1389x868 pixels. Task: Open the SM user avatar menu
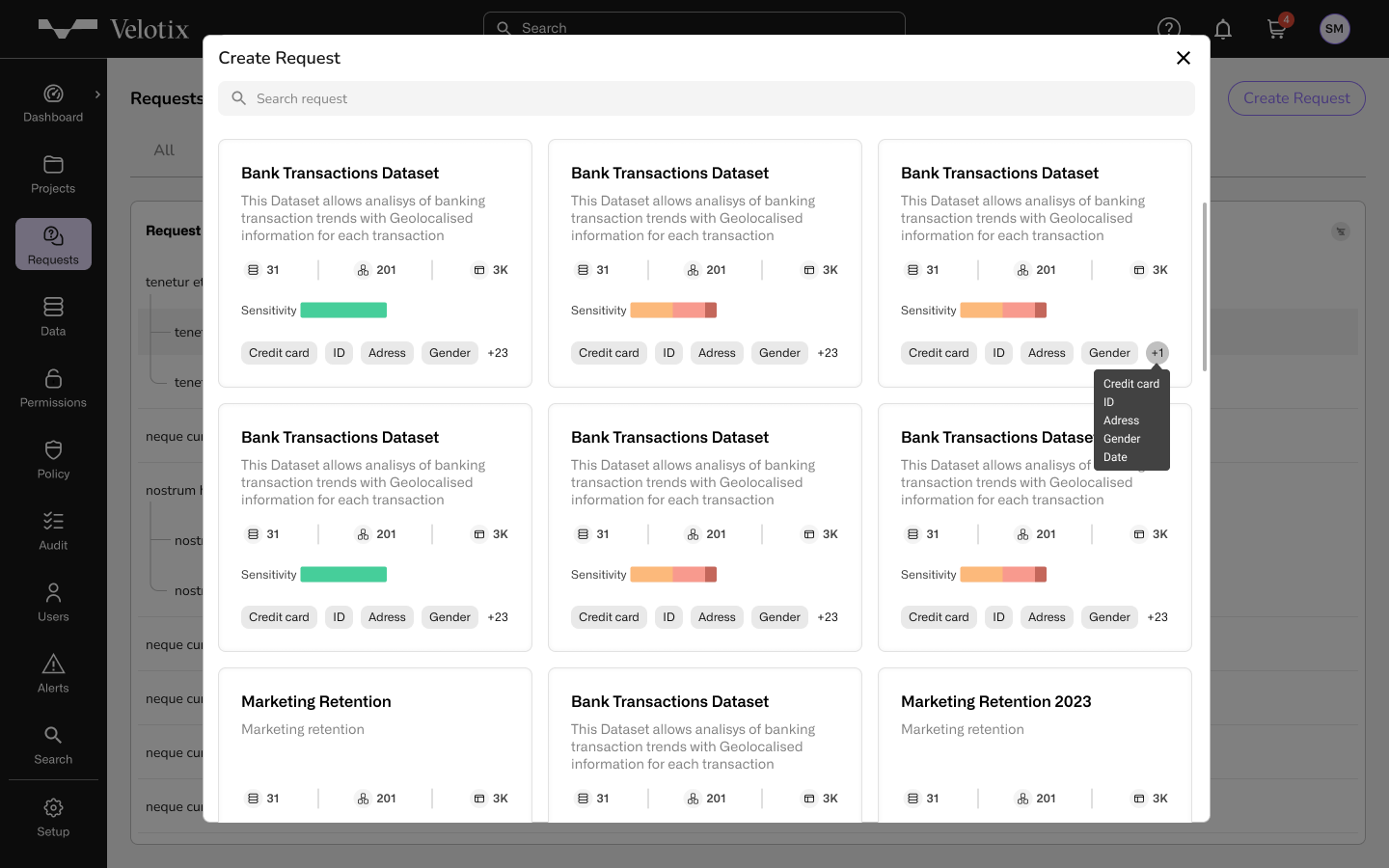coord(1335,29)
